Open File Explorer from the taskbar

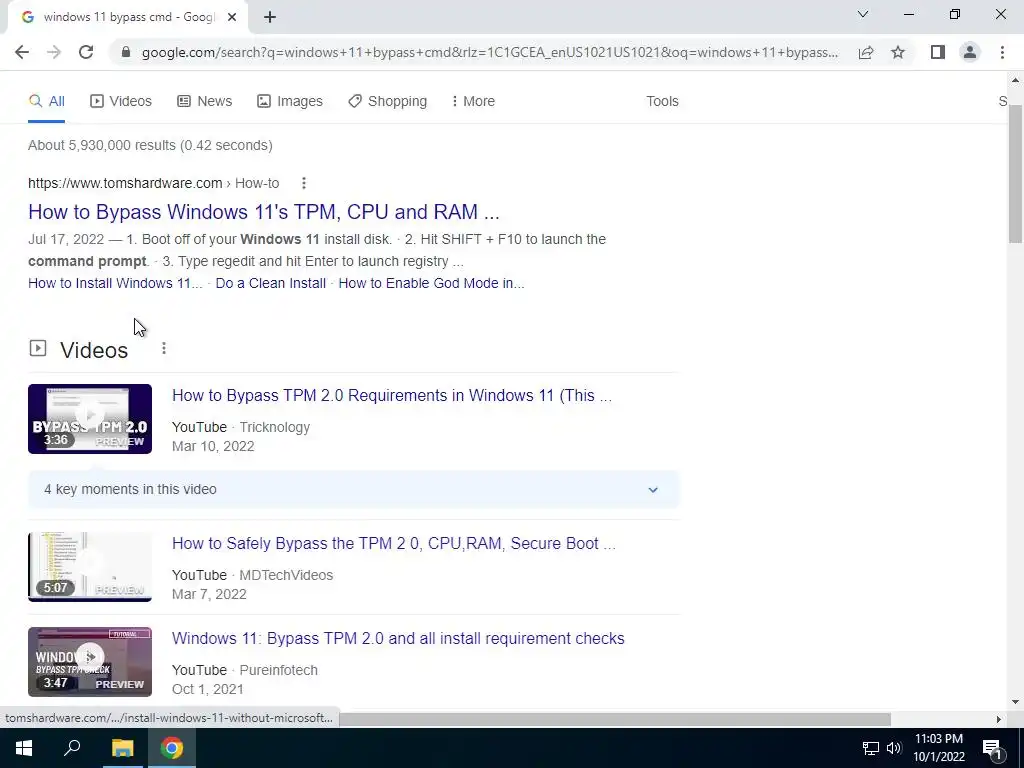[x=122, y=748]
